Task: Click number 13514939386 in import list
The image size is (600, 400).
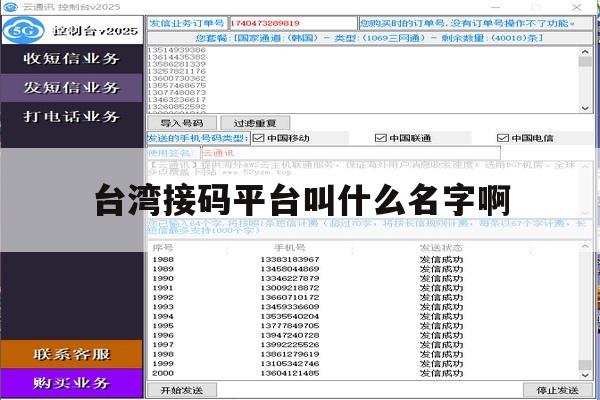Action: coord(176,50)
